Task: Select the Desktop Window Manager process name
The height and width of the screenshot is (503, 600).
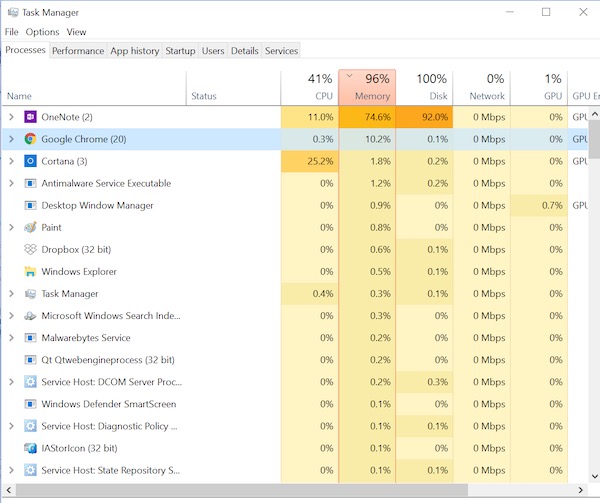Action: (x=97, y=205)
